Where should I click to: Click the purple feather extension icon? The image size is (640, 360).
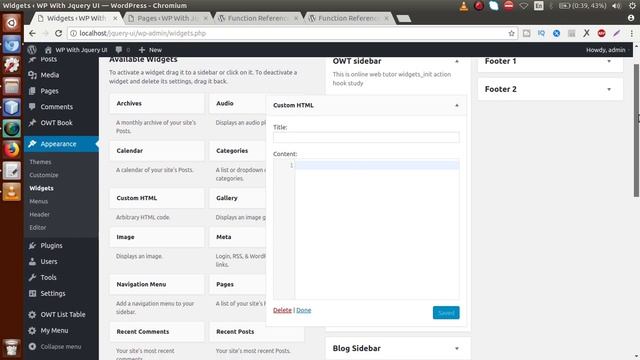(616, 33)
